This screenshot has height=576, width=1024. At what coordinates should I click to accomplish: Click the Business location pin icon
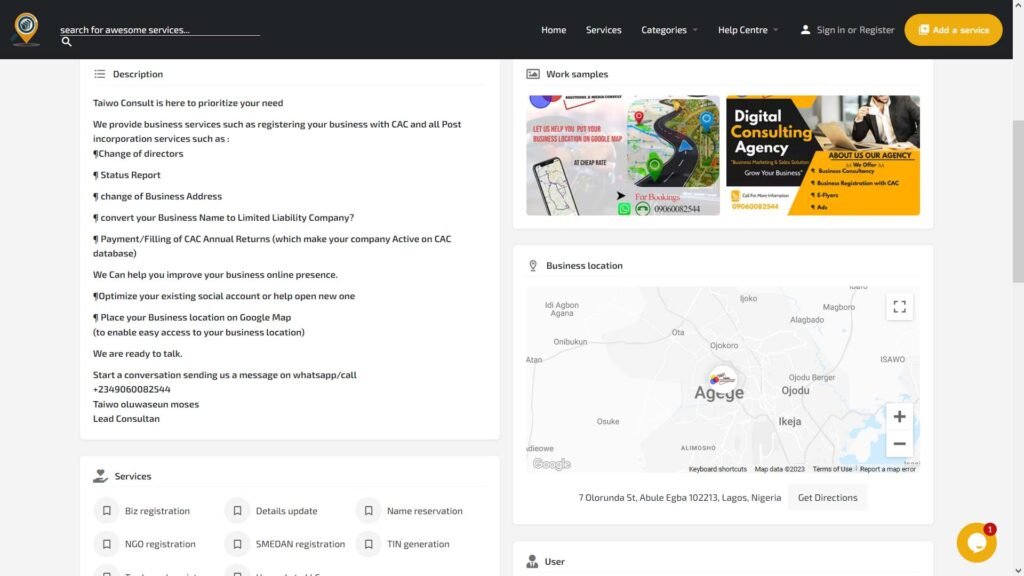[531, 265]
